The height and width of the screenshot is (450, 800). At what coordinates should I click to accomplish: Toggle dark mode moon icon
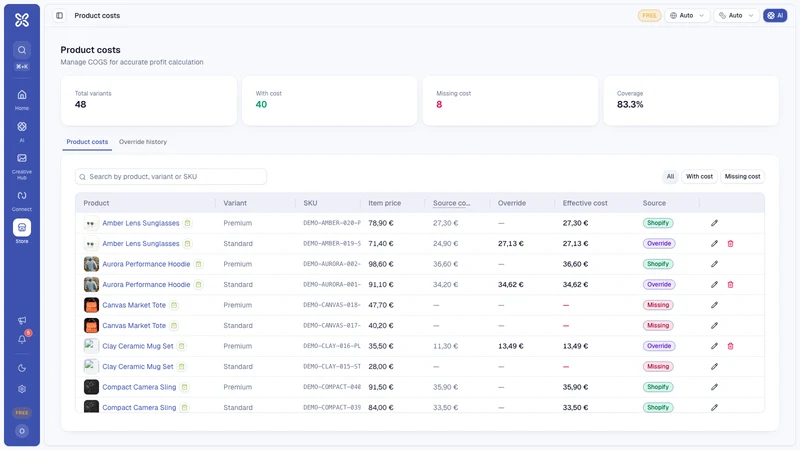pos(22,368)
